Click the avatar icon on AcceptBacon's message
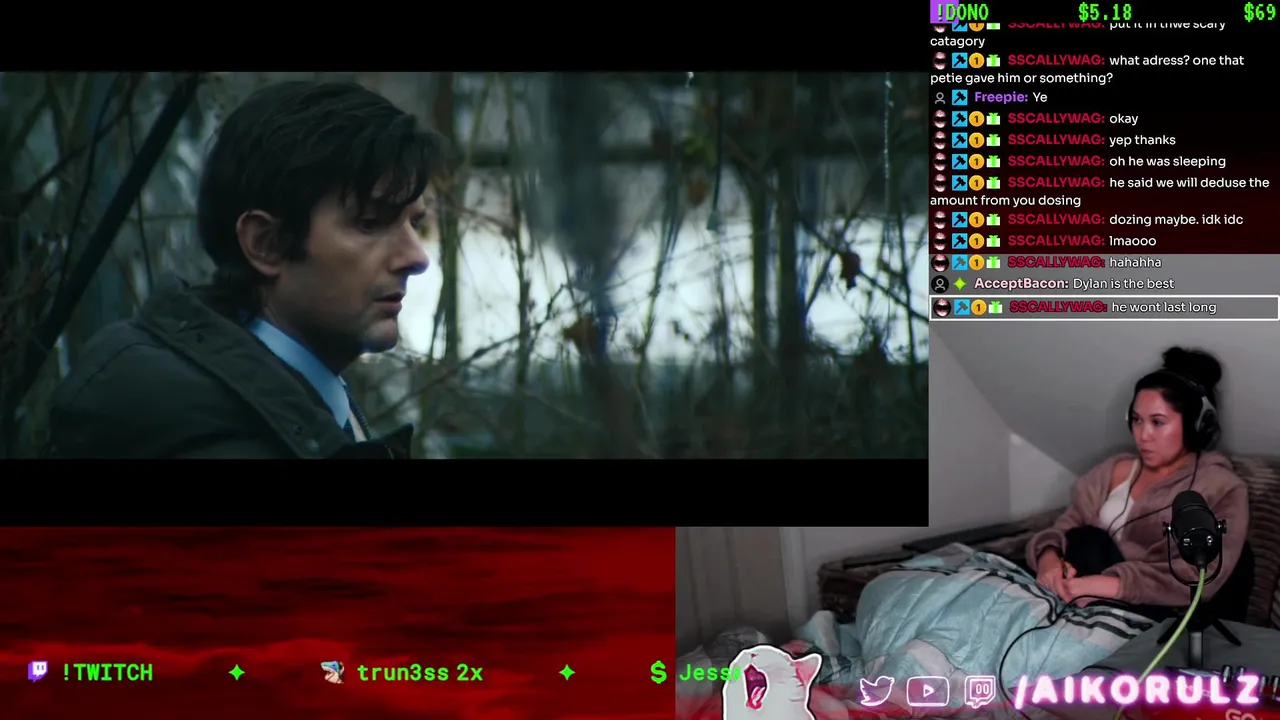The image size is (1280, 720). pos(939,284)
